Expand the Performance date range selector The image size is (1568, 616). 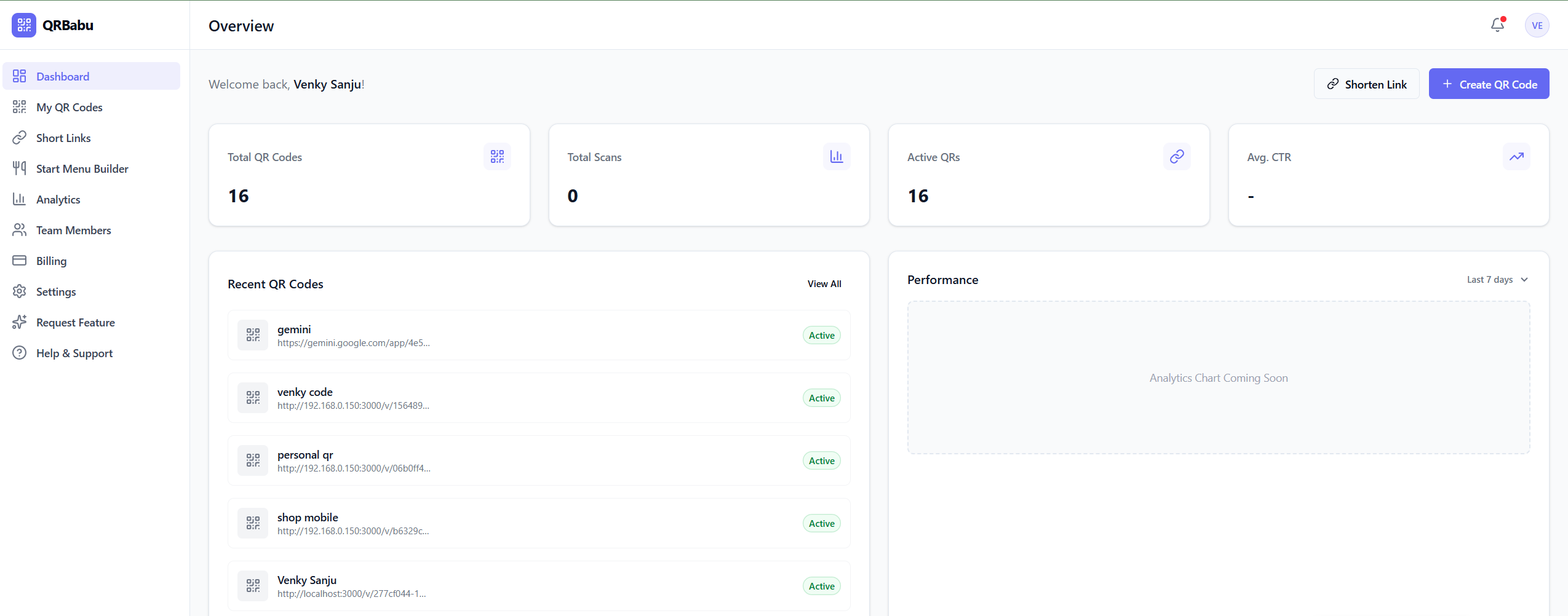click(1497, 279)
